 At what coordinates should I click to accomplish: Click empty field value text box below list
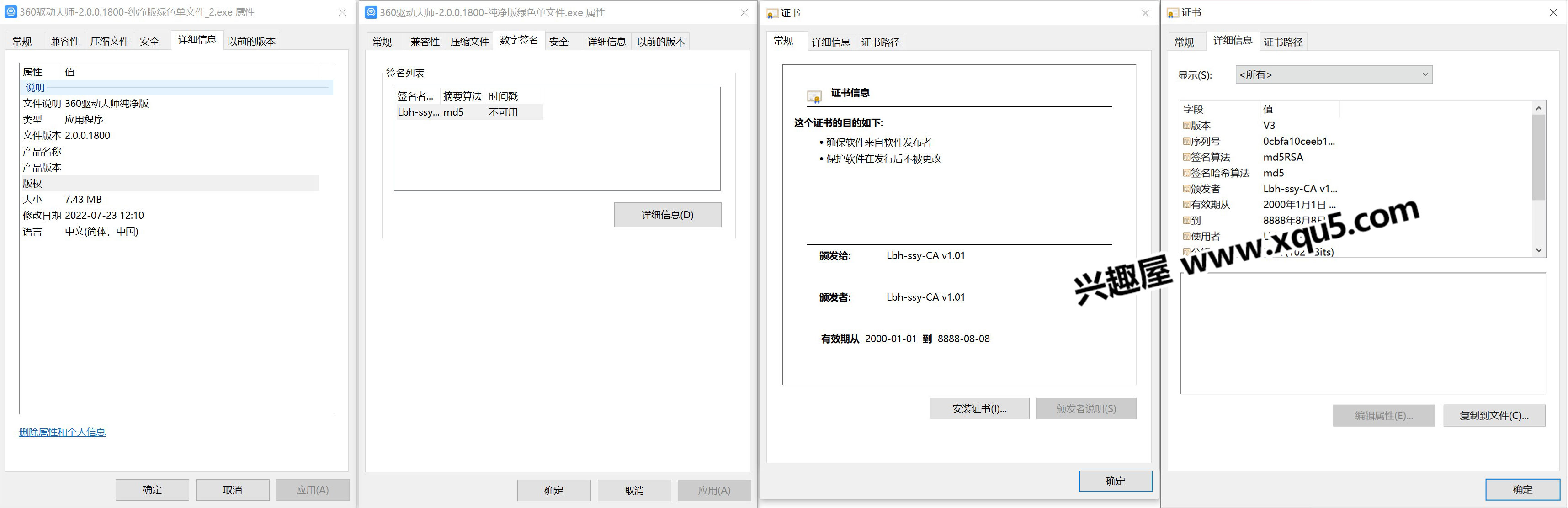(x=1363, y=333)
